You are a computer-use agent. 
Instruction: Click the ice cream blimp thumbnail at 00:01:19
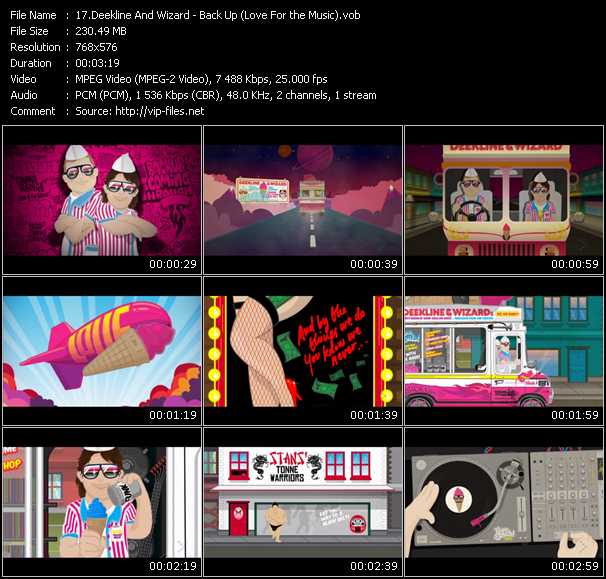pyautogui.click(x=102, y=351)
